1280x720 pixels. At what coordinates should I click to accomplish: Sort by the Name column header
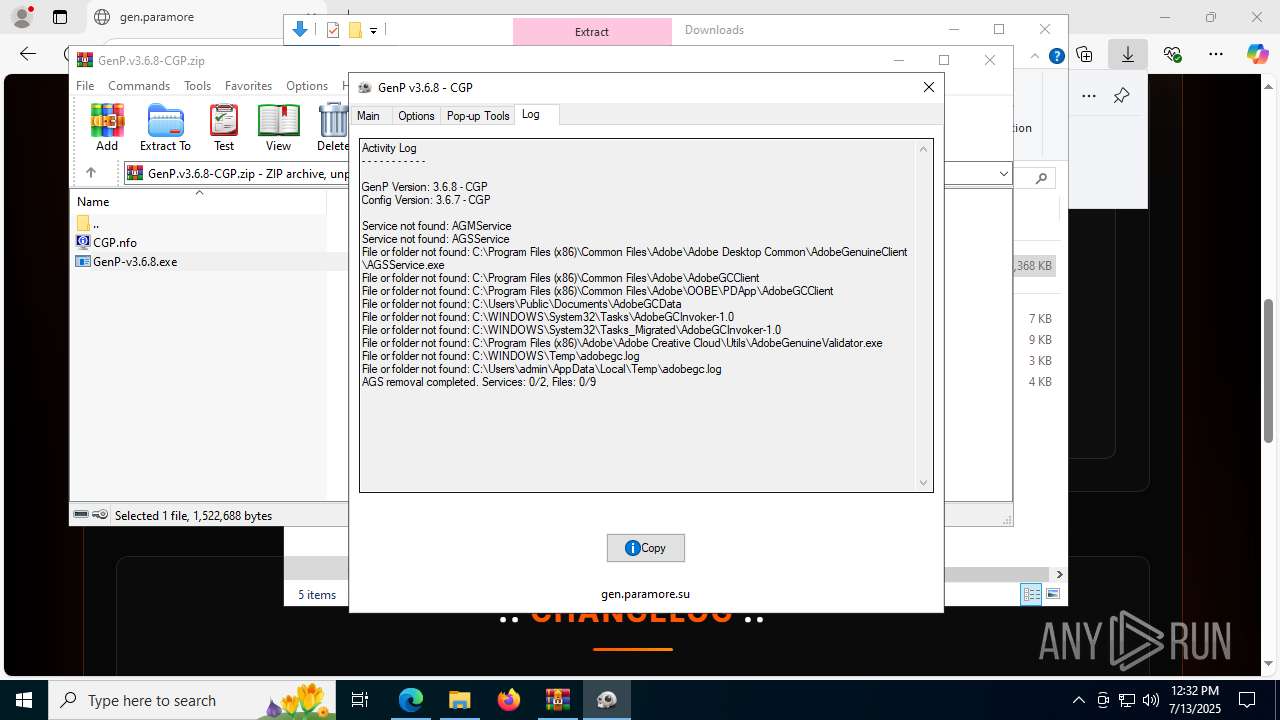[x=93, y=201]
